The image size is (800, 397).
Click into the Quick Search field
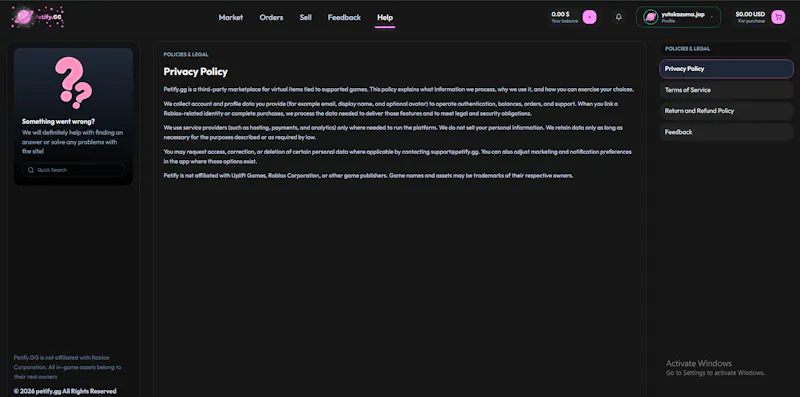tap(73, 170)
